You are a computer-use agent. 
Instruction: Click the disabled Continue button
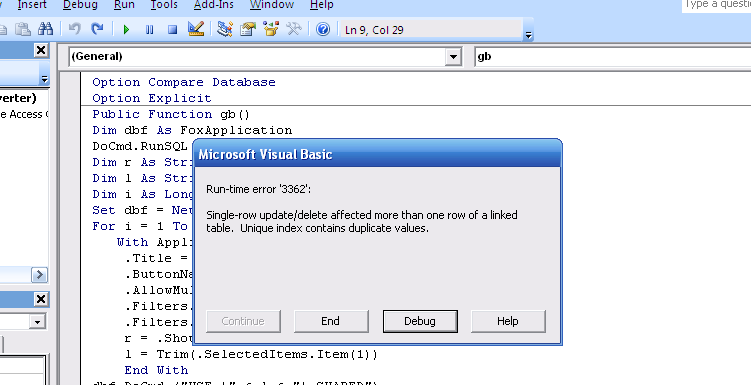click(x=243, y=321)
